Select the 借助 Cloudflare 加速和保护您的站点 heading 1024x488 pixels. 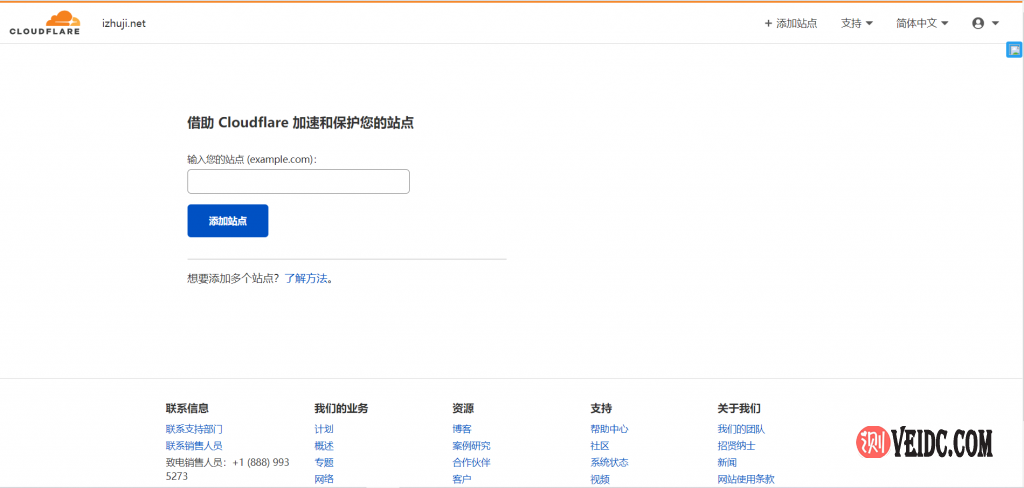(300, 123)
